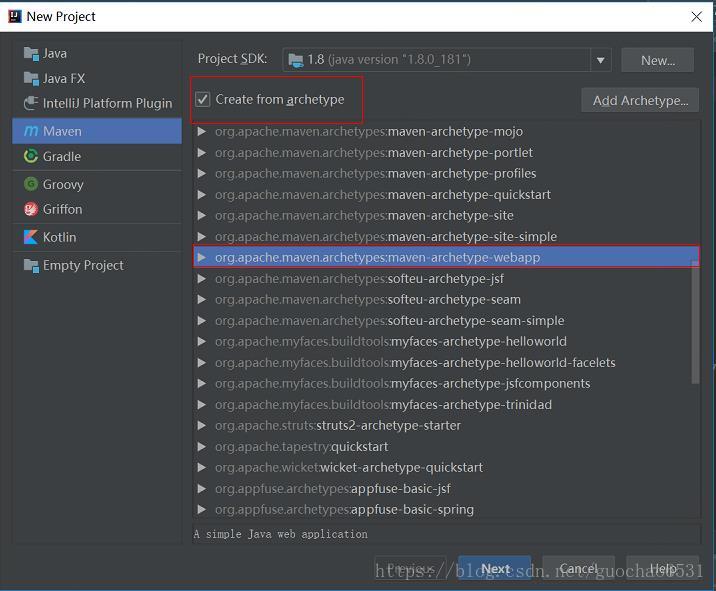Screen dimensions: 716x591
Task: Click the Gradle icon
Action: pyautogui.click(x=31, y=156)
